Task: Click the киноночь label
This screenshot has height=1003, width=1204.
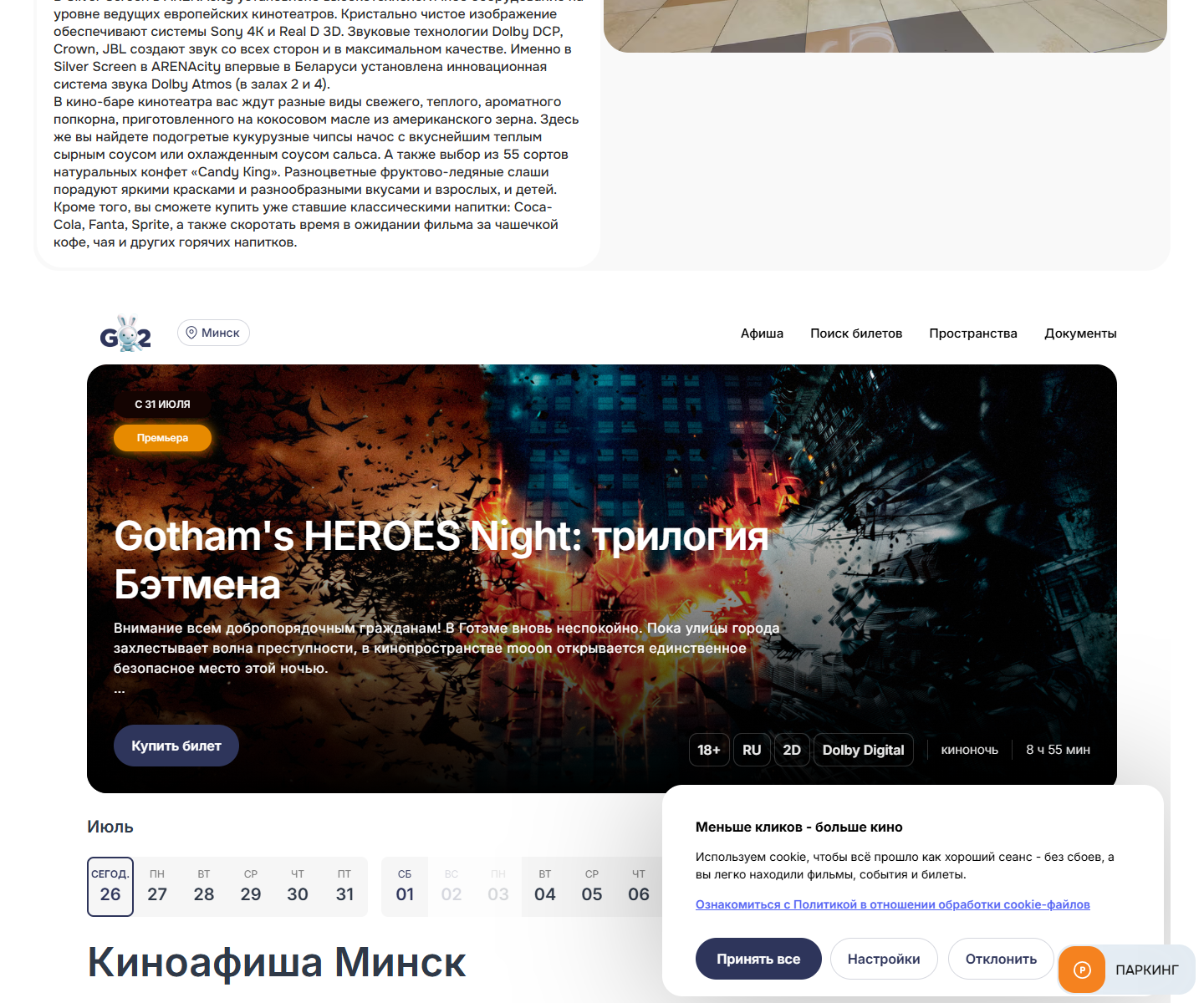Action: click(x=970, y=750)
